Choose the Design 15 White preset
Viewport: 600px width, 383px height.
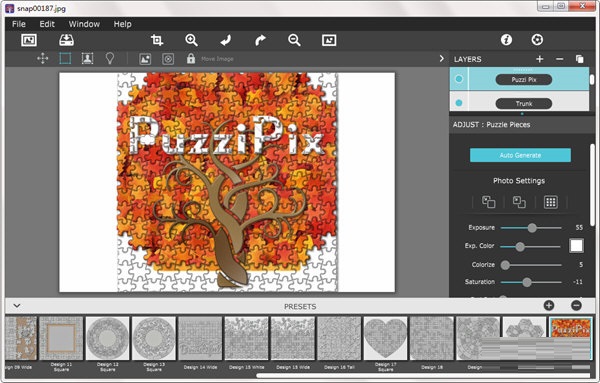tap(246, 338)
